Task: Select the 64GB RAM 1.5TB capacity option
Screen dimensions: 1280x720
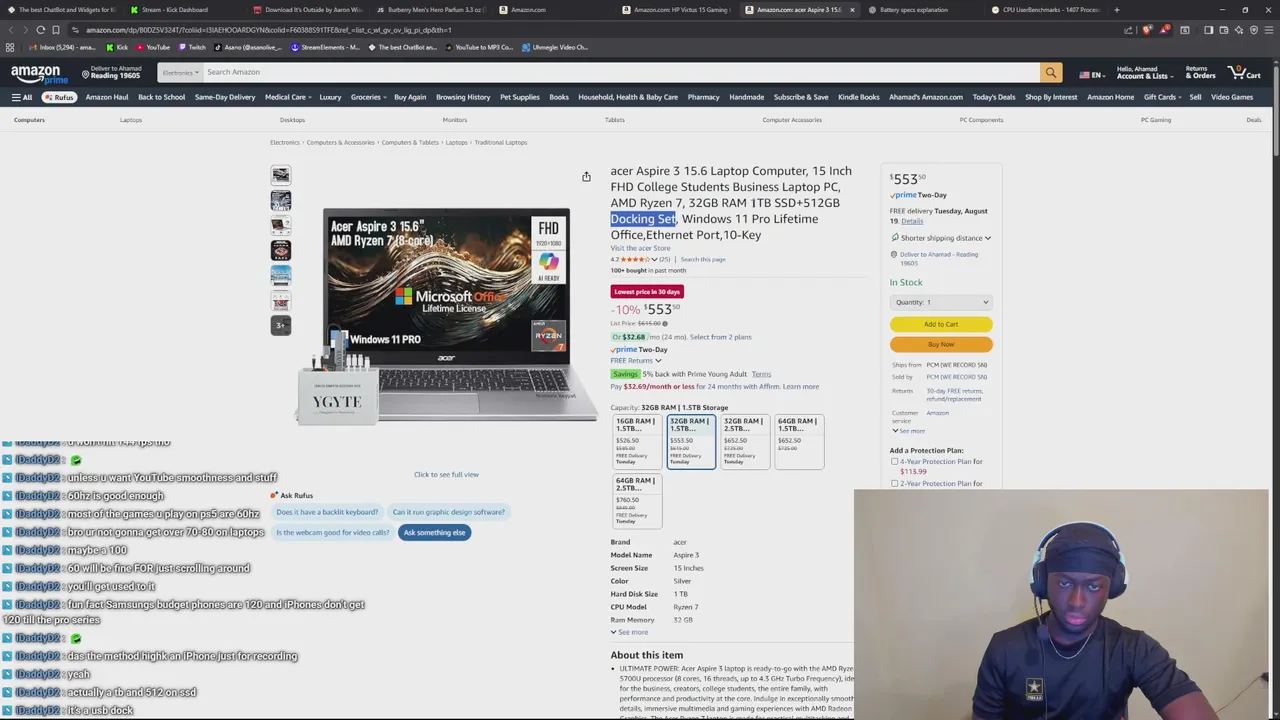Action: point(799,441)
